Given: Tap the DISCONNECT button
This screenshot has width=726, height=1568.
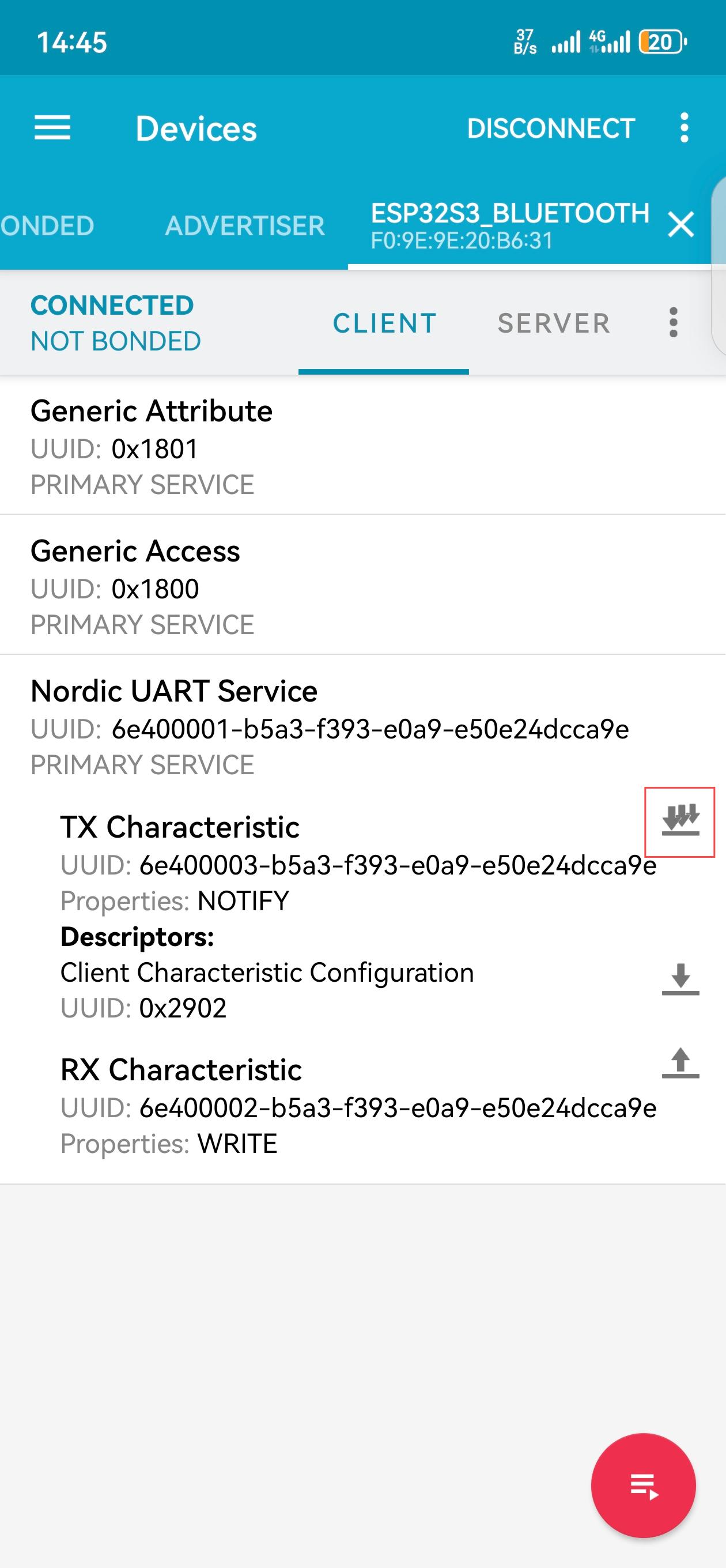Looking at the screenshot, I should [551, 128].
